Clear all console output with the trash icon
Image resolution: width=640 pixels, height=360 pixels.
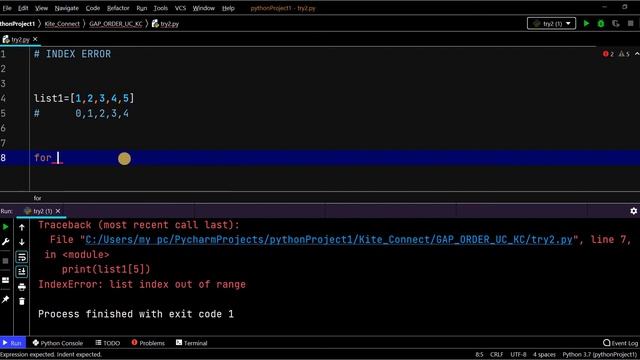pos(22,301)
